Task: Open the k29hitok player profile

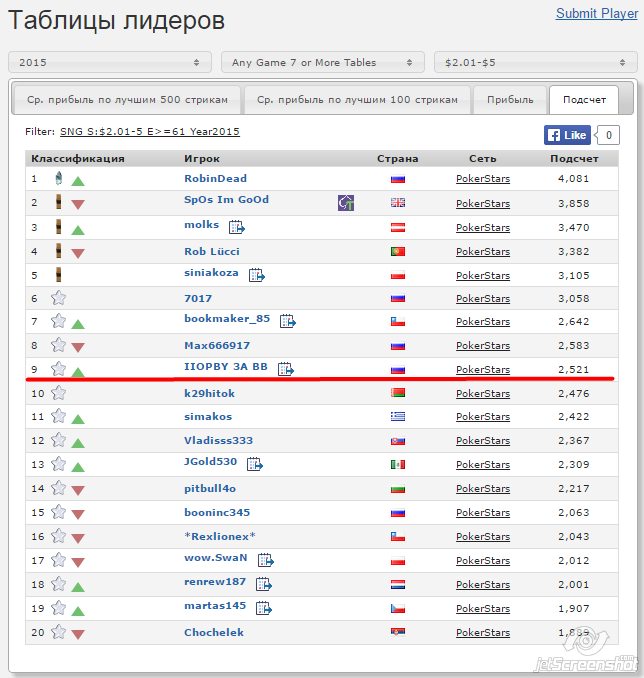Action: click(x=209, y=393)
